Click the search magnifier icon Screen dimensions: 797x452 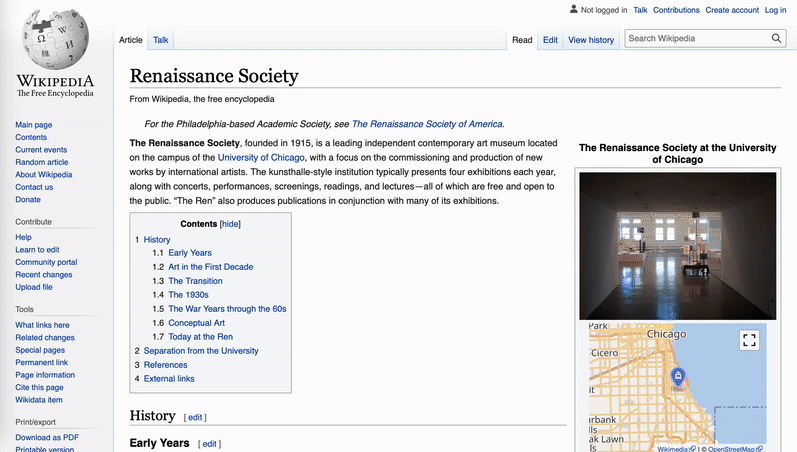[776, 38]
